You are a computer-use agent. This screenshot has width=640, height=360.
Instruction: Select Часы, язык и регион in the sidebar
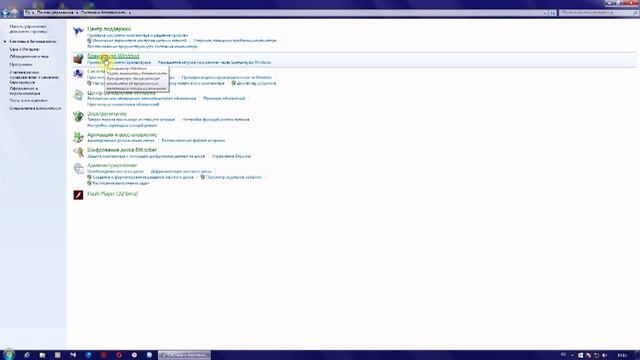click(29, 100)
